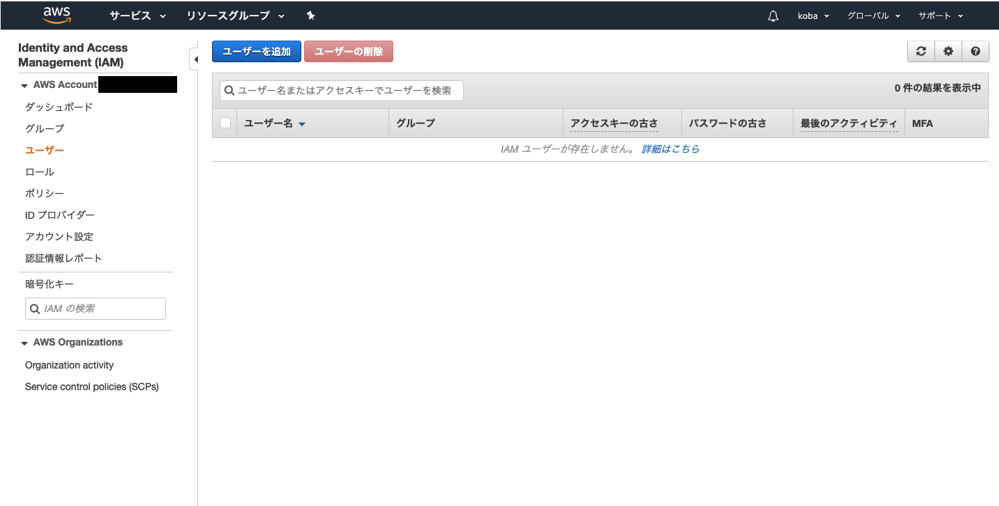Select all users checkbox in header

225,123
